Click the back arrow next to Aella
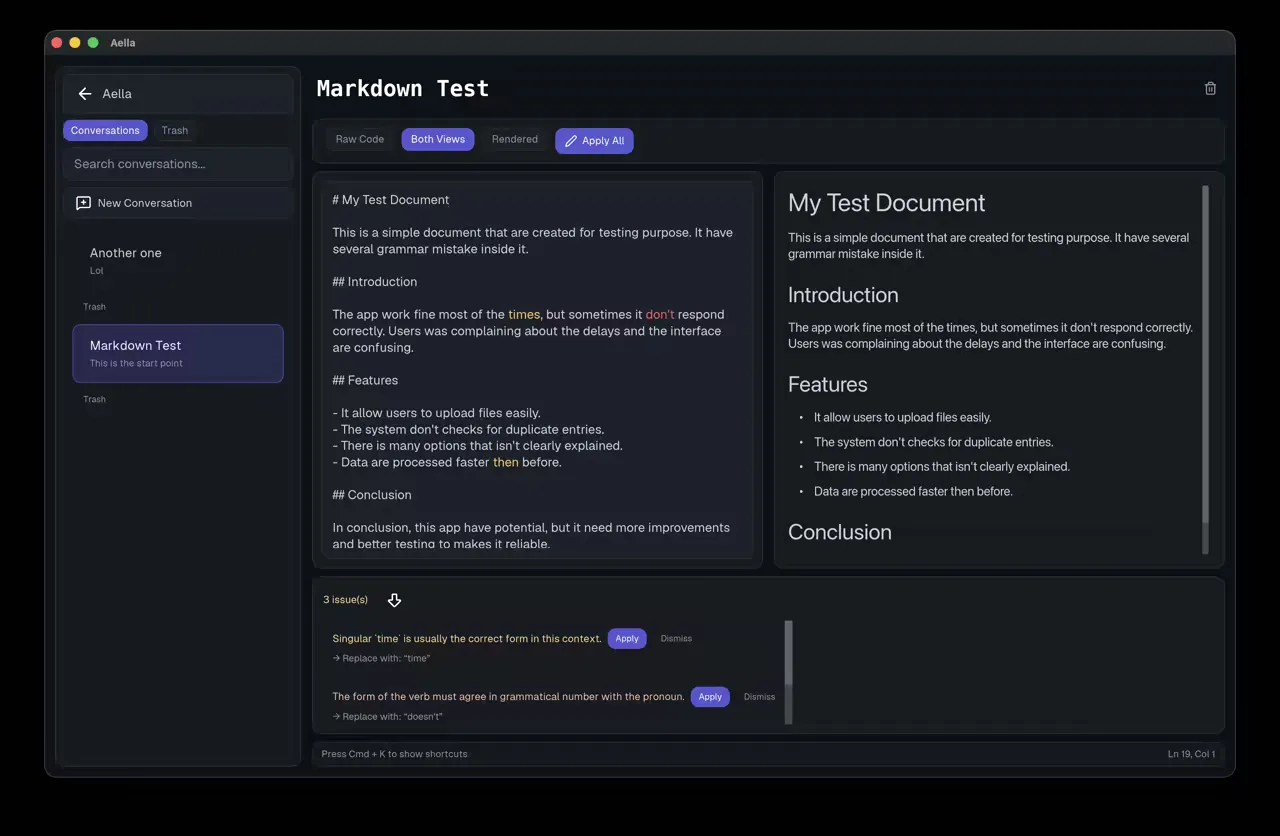 click(85, 94)
